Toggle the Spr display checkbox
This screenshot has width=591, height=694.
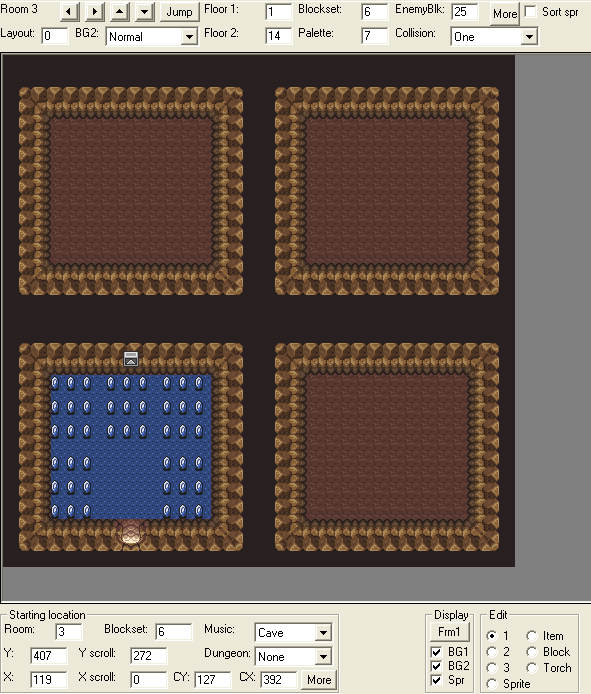click(x=436, y=680)
